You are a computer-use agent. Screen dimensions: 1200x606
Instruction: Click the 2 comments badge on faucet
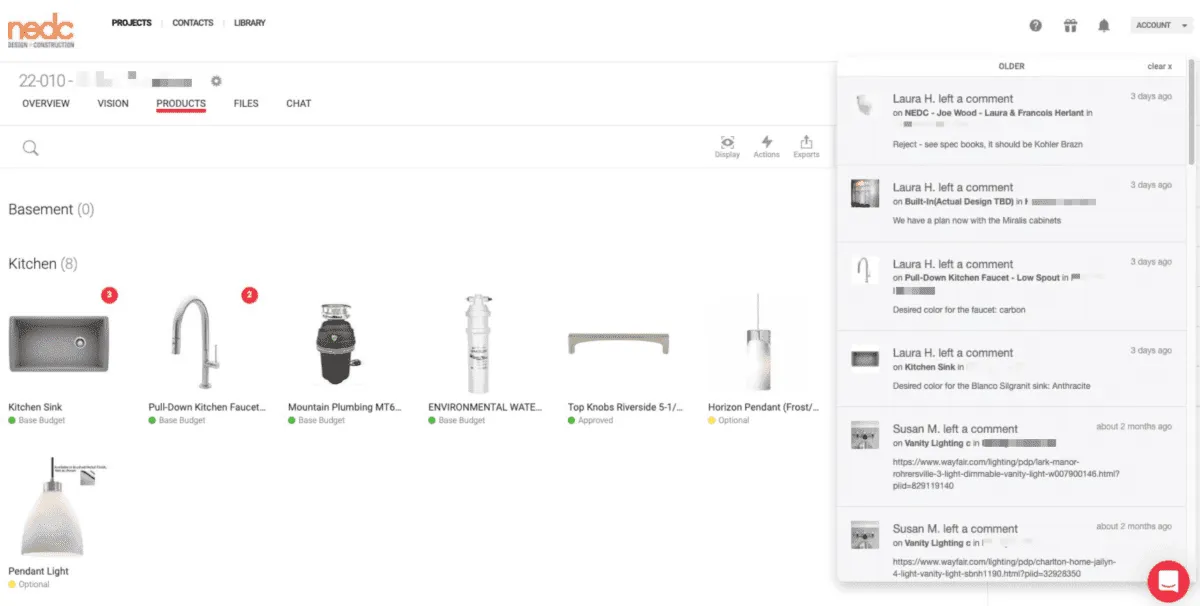(250, 295)
